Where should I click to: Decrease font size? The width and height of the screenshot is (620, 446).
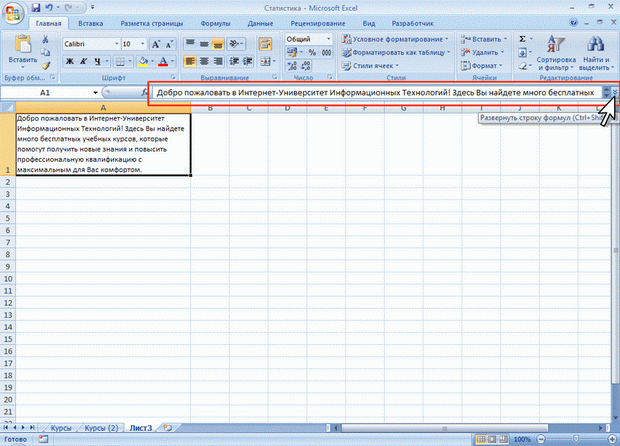point(169,44)
